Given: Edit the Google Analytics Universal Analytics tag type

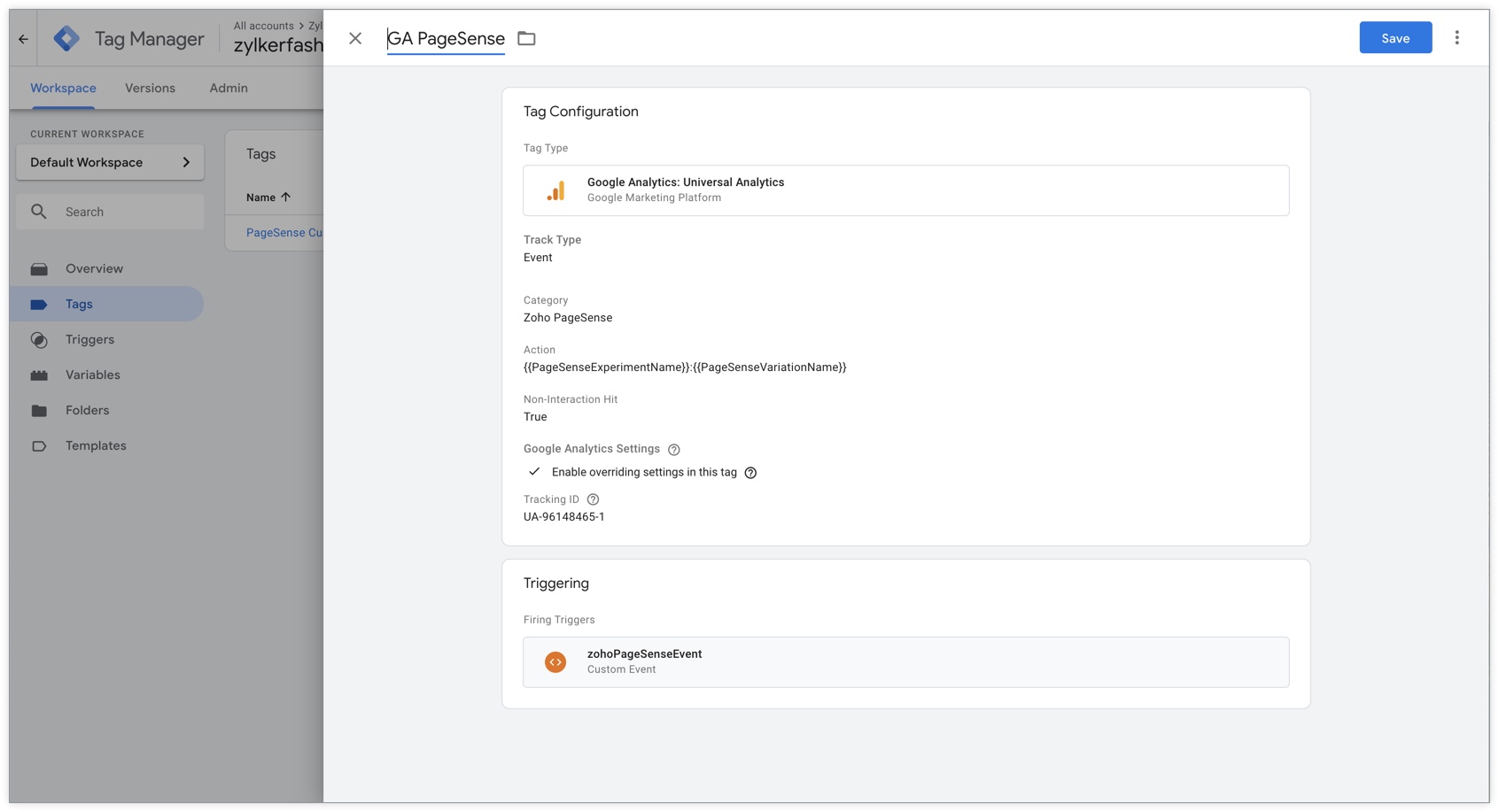Looking at the screenshot, I should tap(905, 190).
